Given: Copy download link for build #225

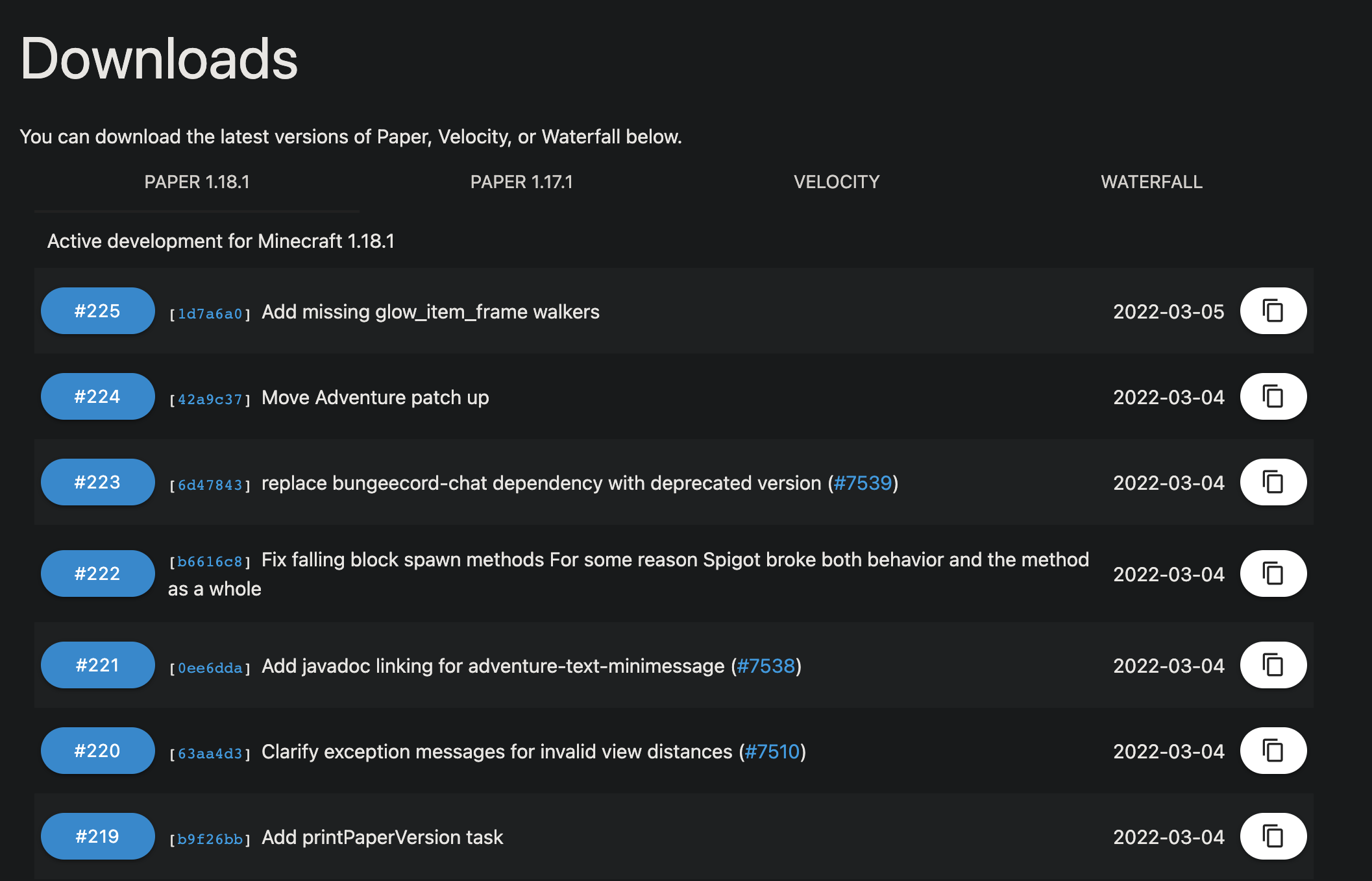Looking at the screenshot, I should click(x=1273, y=311).
